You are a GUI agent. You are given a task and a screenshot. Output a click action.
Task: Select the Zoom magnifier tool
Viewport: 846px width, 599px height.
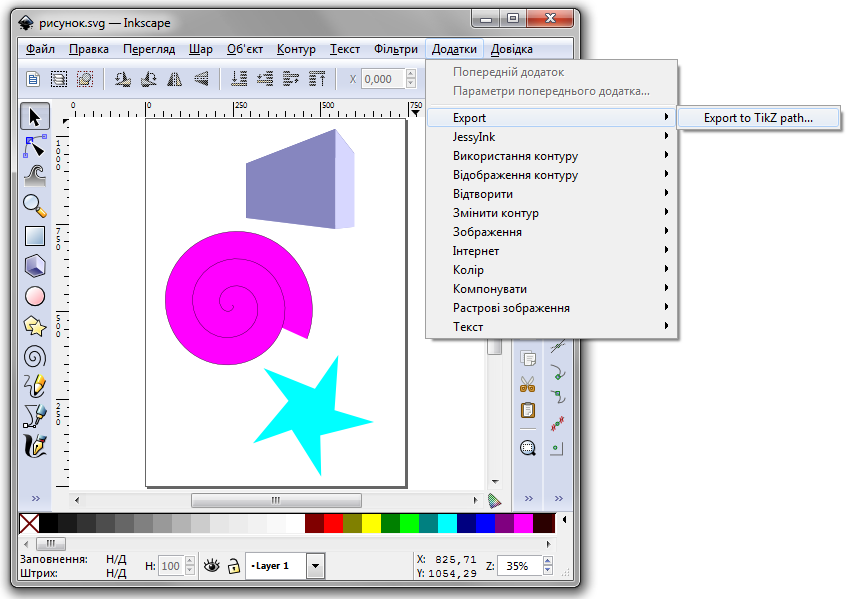coord(36,205)
